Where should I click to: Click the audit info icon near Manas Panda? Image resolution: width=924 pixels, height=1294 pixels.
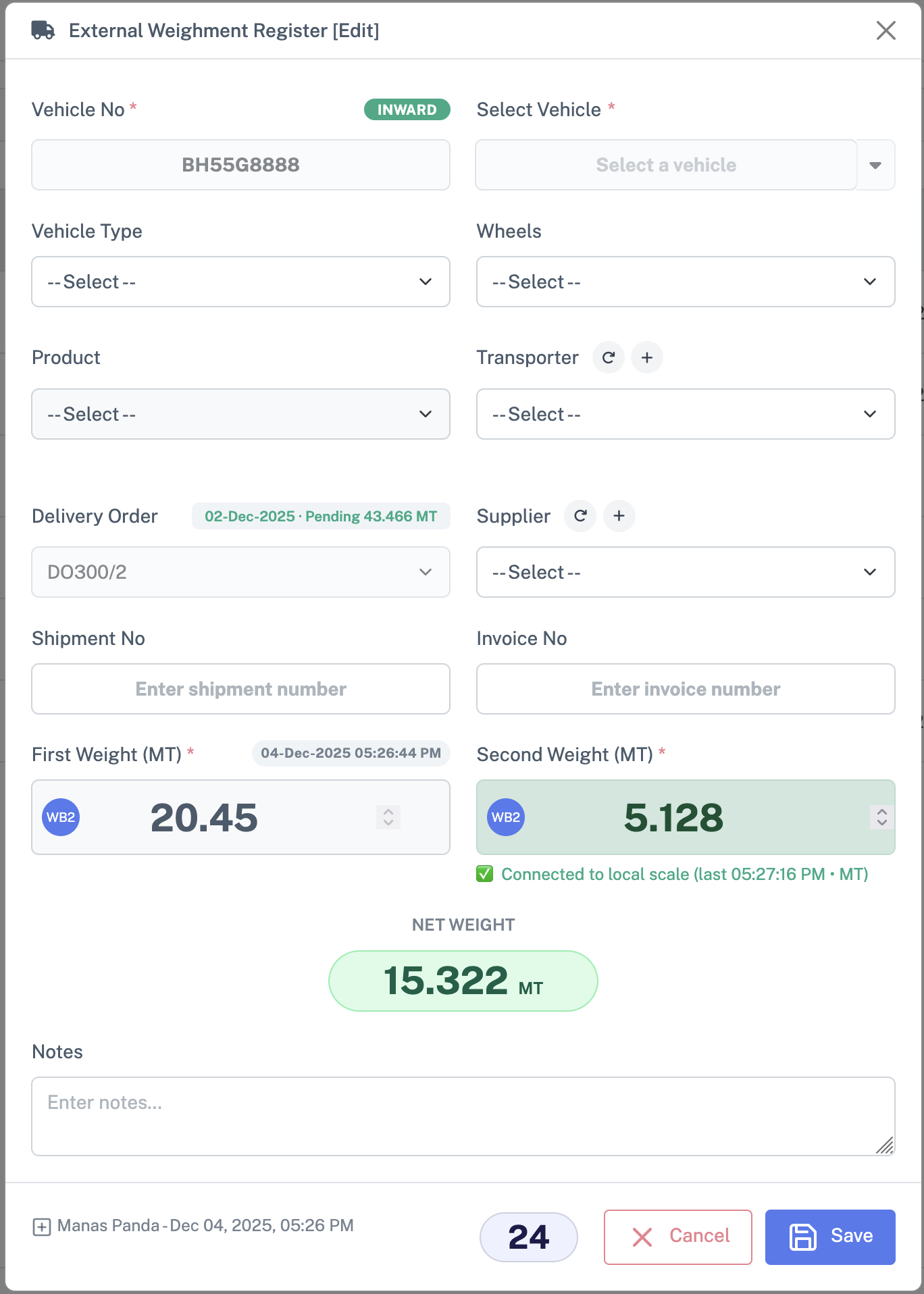tap(42, 1226)
